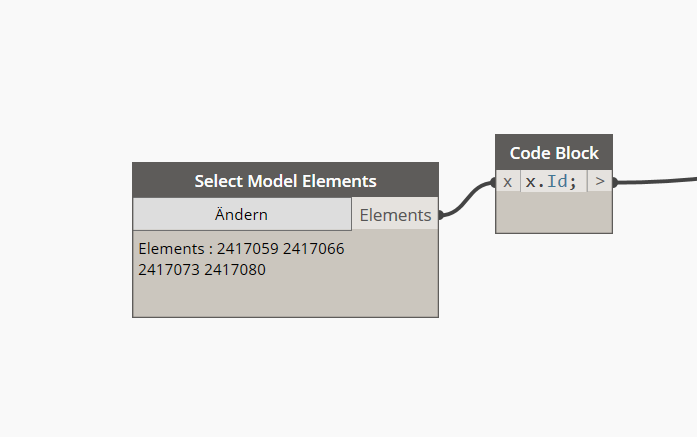This screenshot has height=437, width=697.
Task: Select the Code Block node header
Action: (554, 153)
